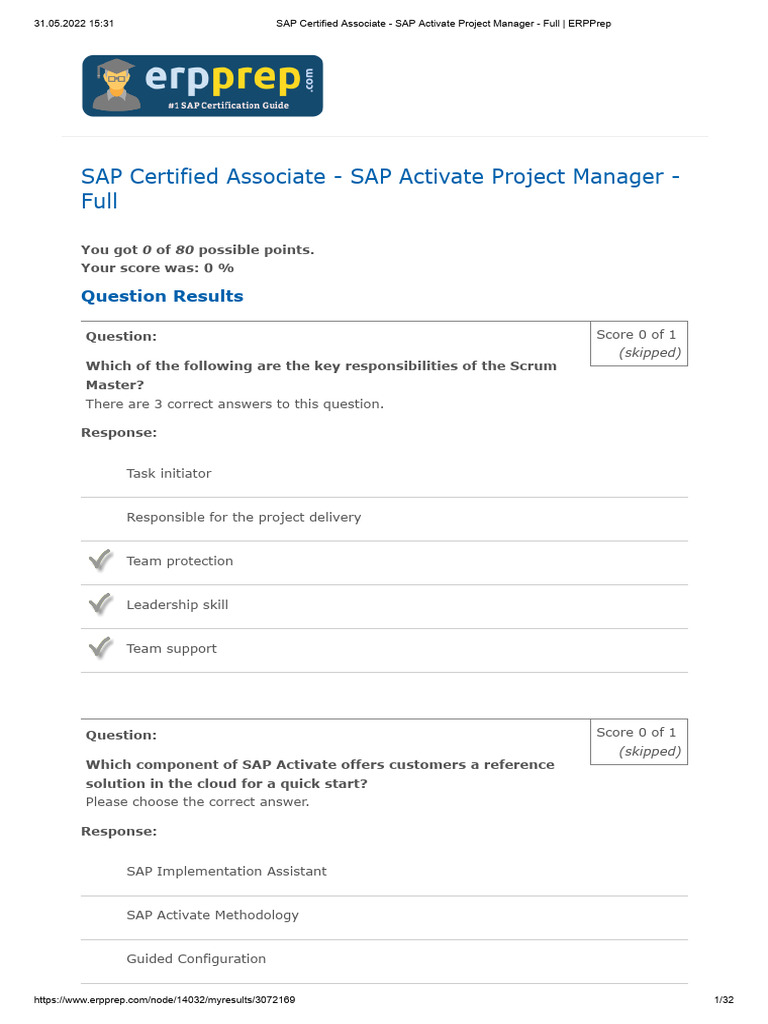Viewport: 768px width, 1024px height.
Task: Choose the SAP Activate Methodology response
Action: (212, 916)
